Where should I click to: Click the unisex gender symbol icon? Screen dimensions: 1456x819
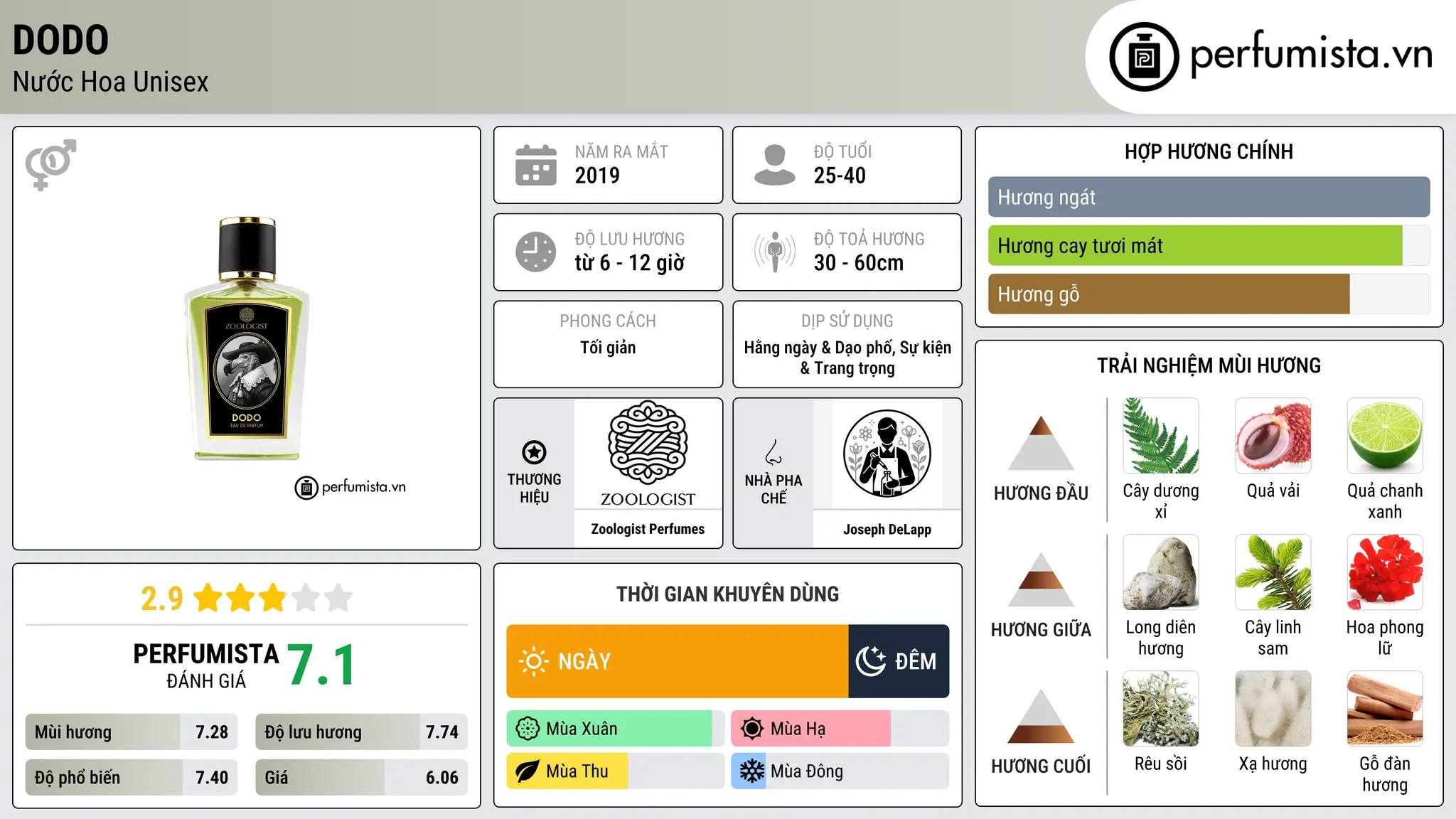coord(50,164)
